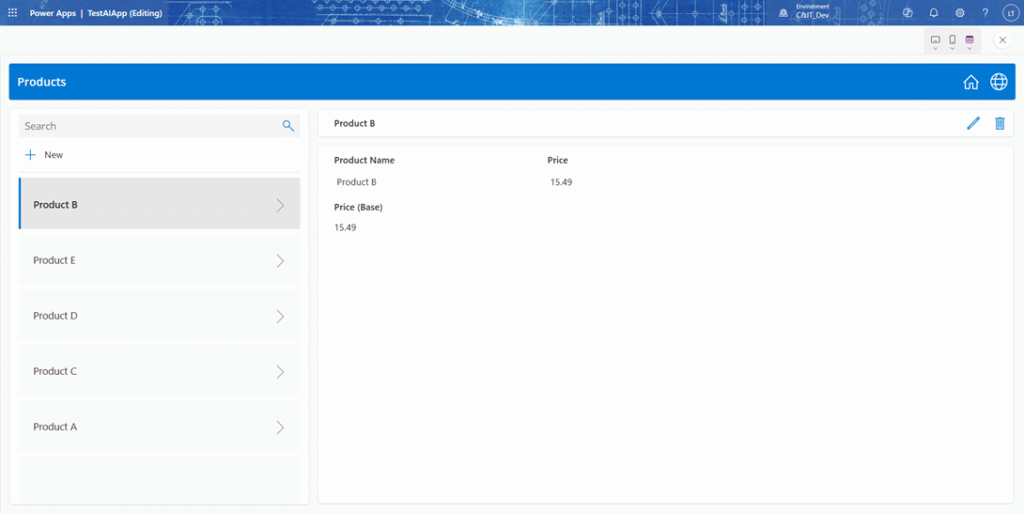Click the Copilot icon in header

(907, 13)
